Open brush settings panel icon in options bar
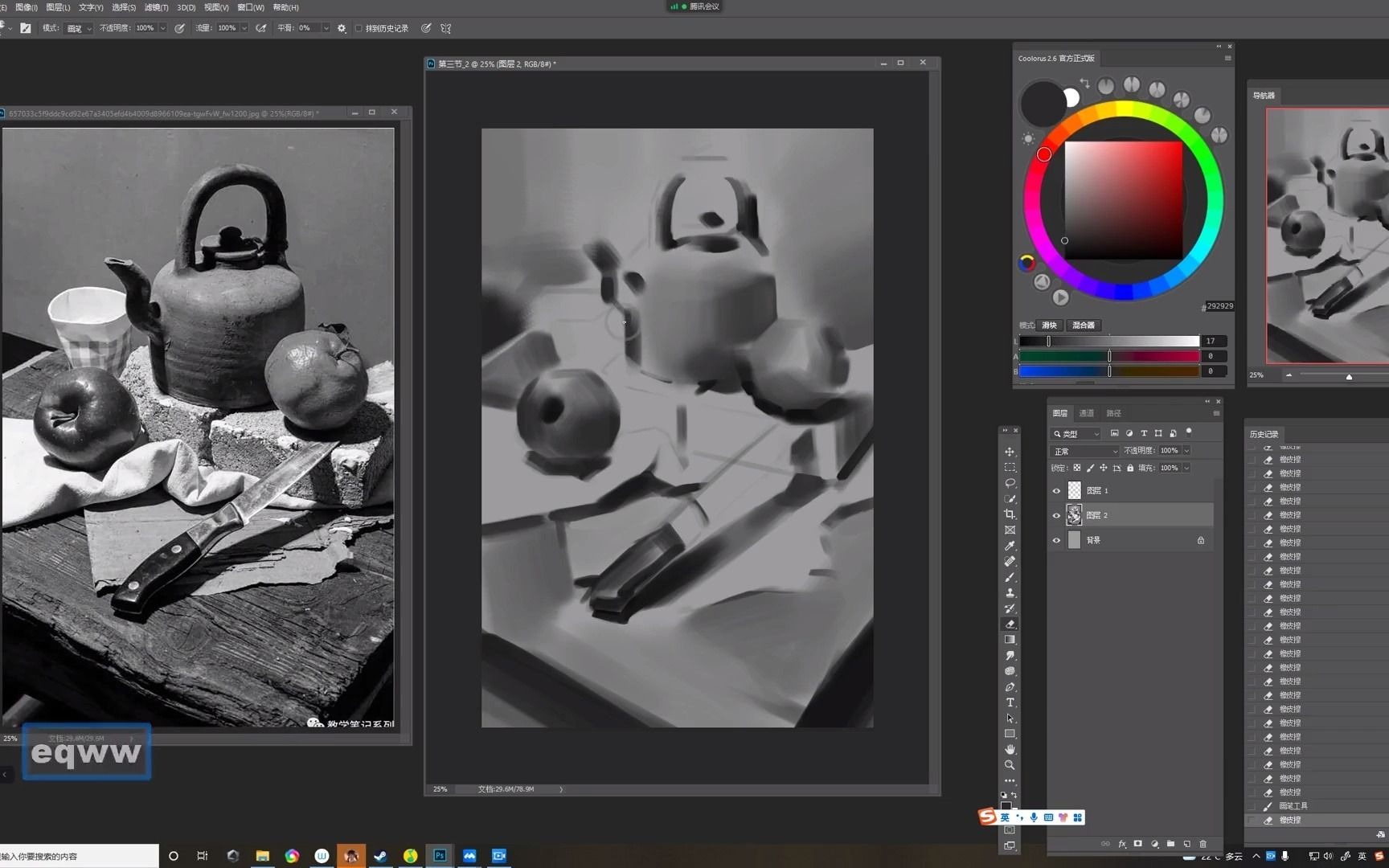Image resolution: width=1389 pixels, height=868 pixels. click(x=26, y=28)
